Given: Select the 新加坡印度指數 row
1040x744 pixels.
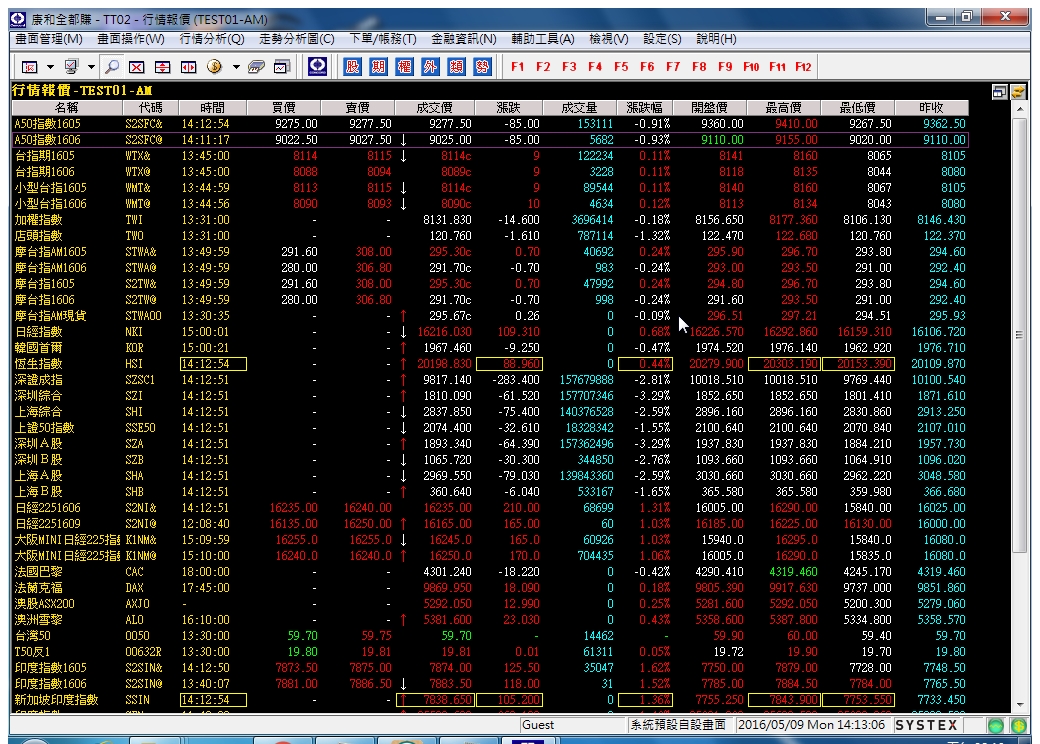Looking at the screenshot, I should click(x=490, y=700).
